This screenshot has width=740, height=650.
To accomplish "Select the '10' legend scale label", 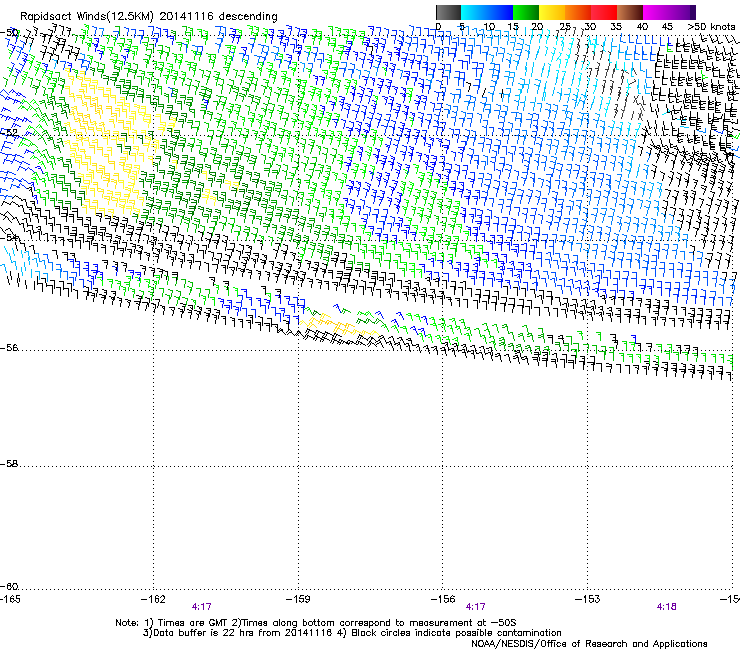I will (489, 26).
